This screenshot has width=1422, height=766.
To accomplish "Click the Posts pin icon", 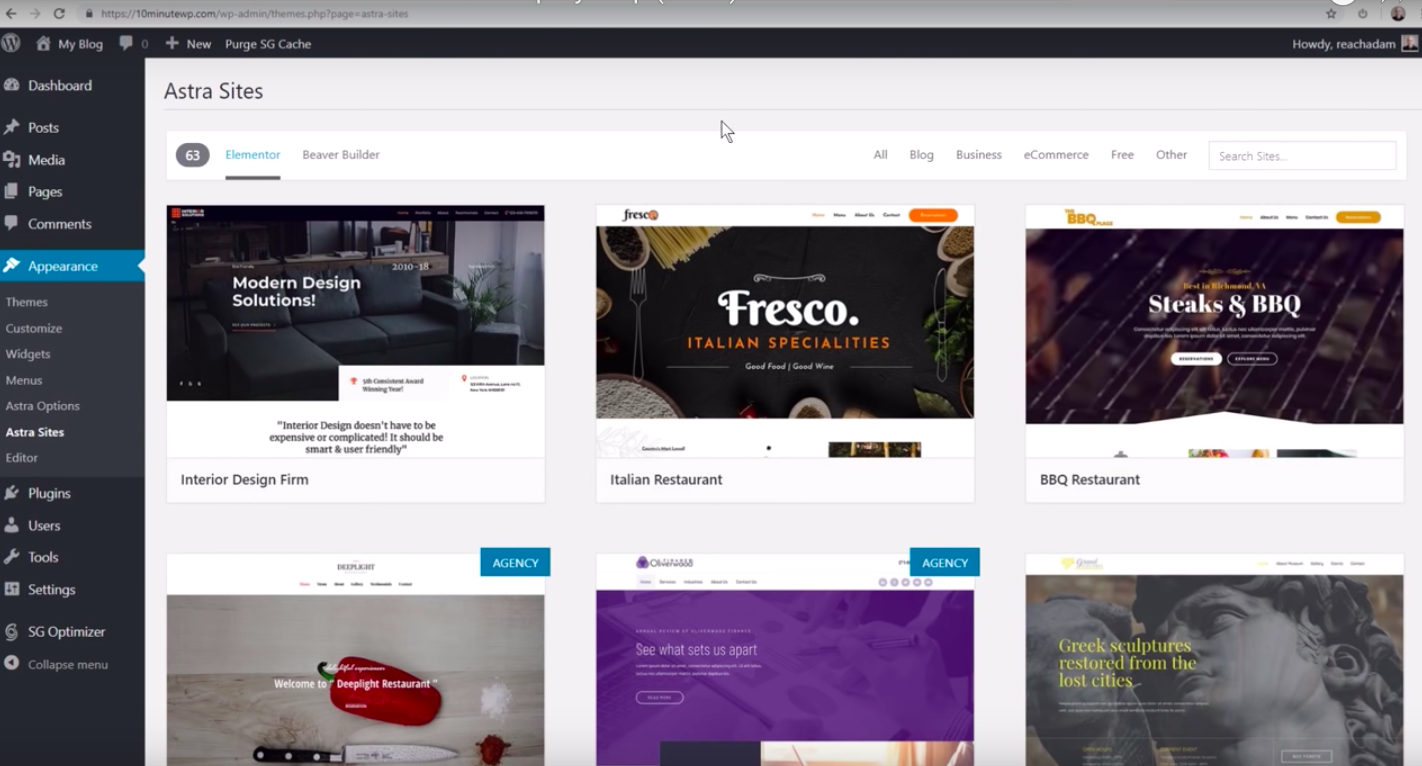I will coord(12,128).
